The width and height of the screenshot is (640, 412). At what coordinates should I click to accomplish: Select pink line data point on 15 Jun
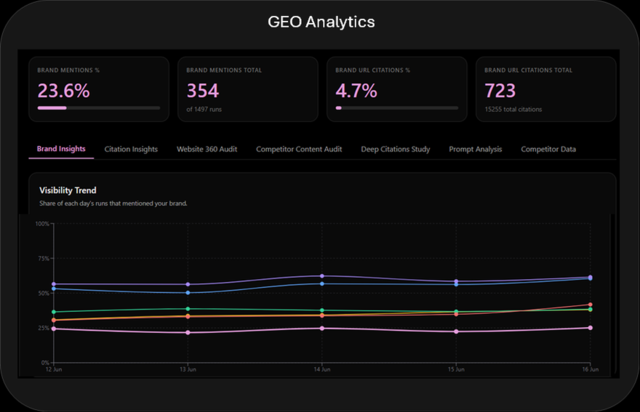pos(456,332)
